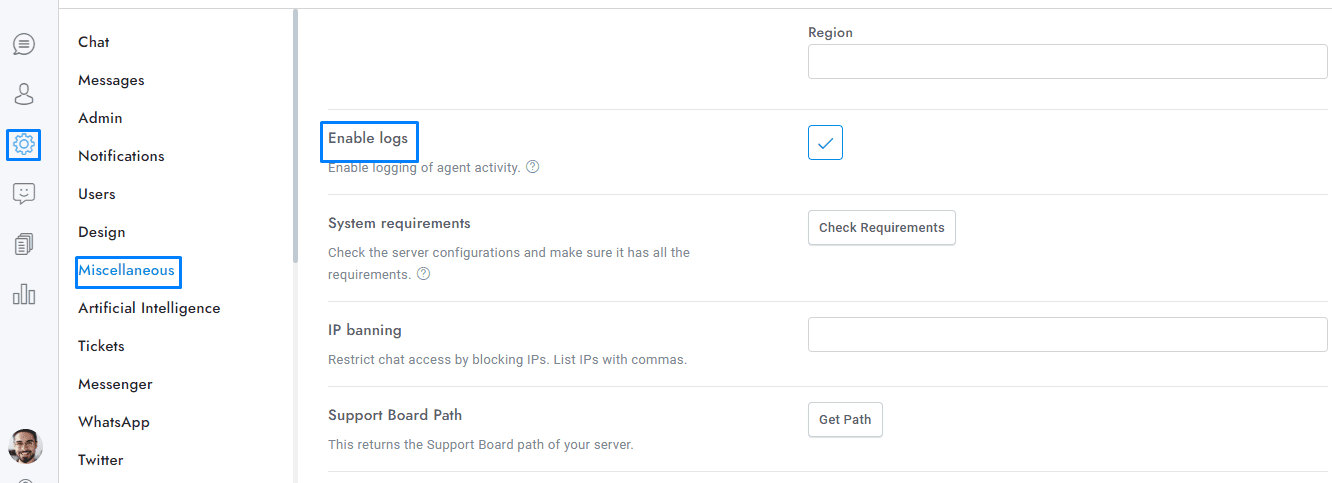Open the articles documents icon

(x=24, y=244)
